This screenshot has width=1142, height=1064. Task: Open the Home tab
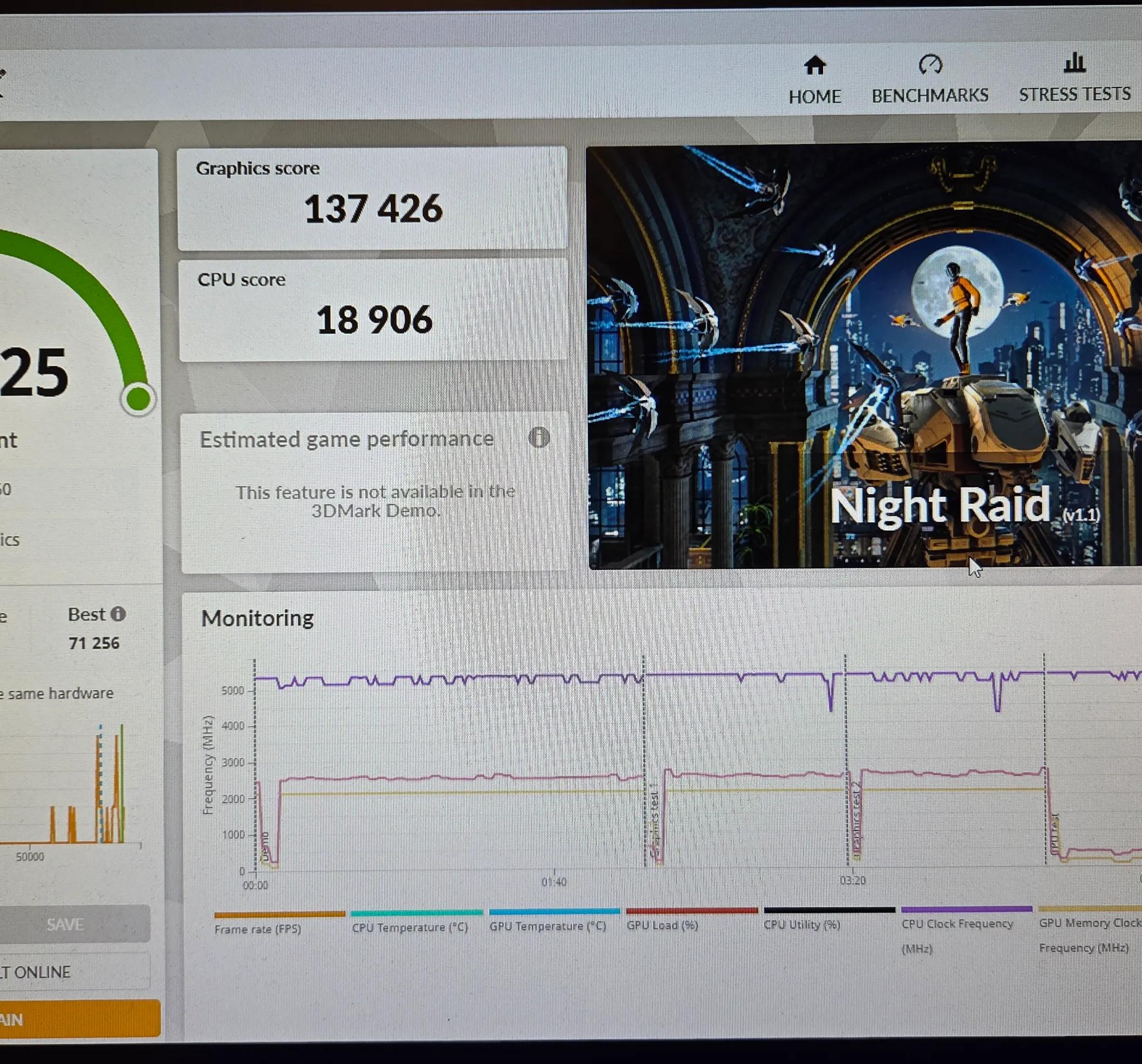coord(815,80)
